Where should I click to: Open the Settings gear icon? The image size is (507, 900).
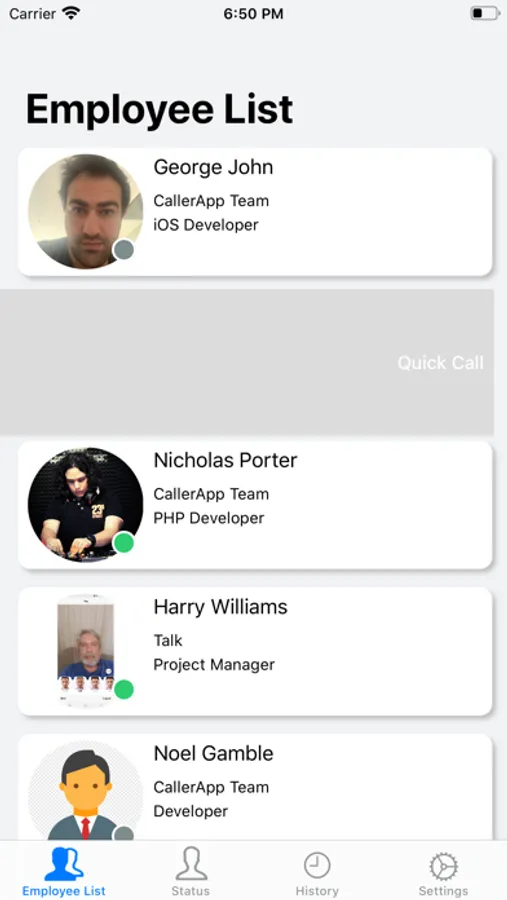pyautogui.click(x=443, y=866)
